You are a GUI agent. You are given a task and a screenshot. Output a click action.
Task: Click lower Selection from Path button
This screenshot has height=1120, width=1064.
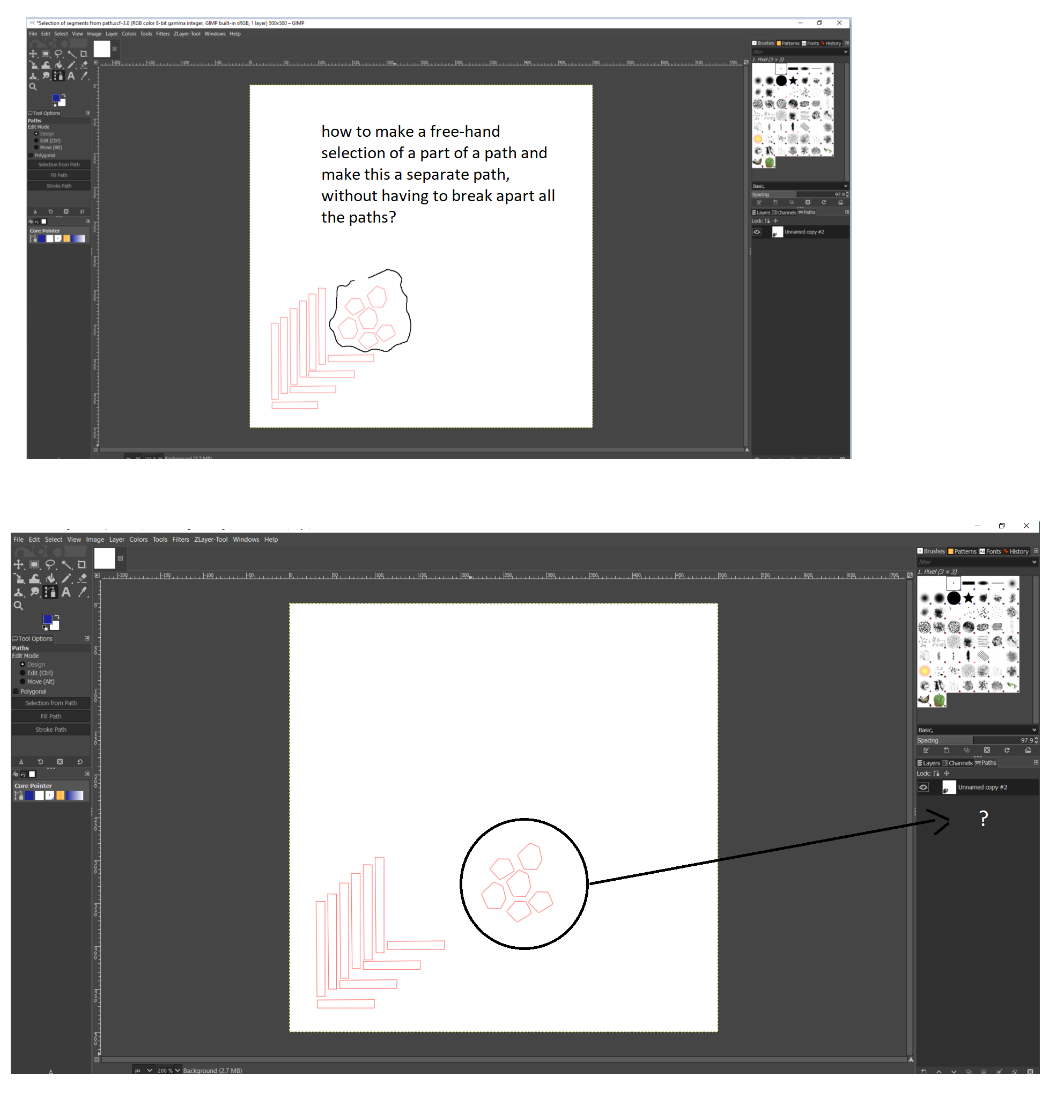pos(50,703)
